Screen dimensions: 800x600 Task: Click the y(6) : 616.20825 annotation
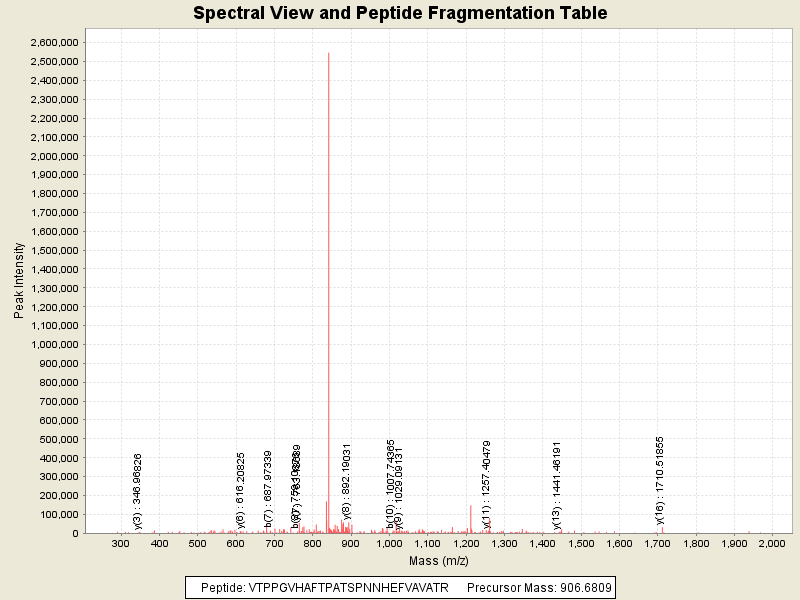tap(241, 489)
